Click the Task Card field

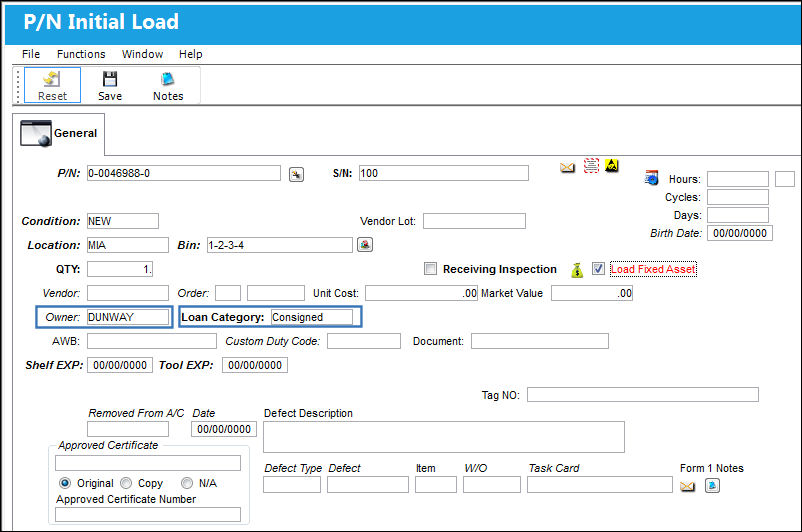(x=600, y=484)
